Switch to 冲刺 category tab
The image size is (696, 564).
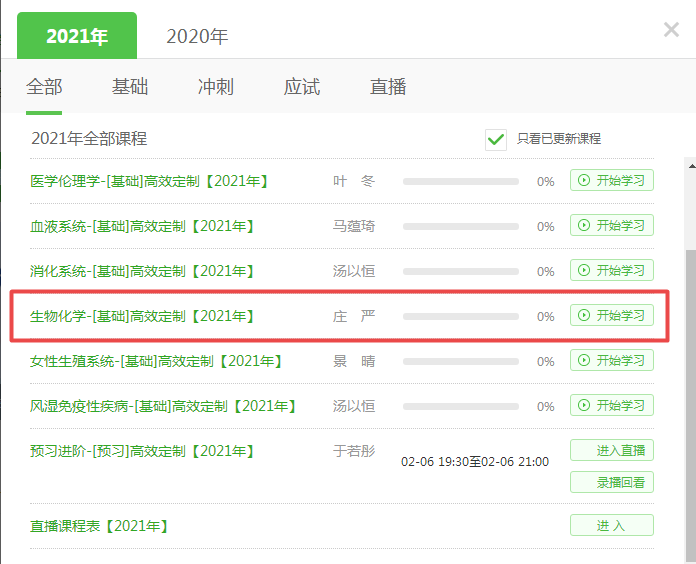[x=216, y=87]
